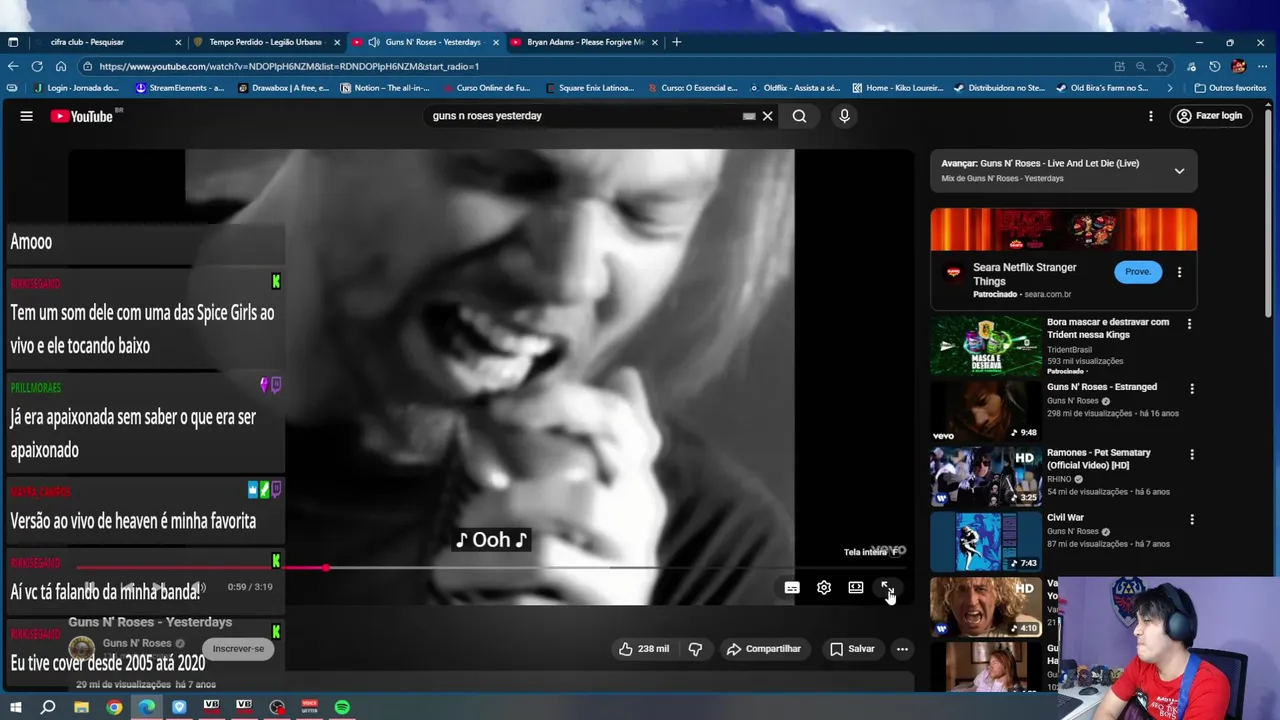
Task: Open the Home - Kiko Loureir... bookmark
Action: (897, 88)
